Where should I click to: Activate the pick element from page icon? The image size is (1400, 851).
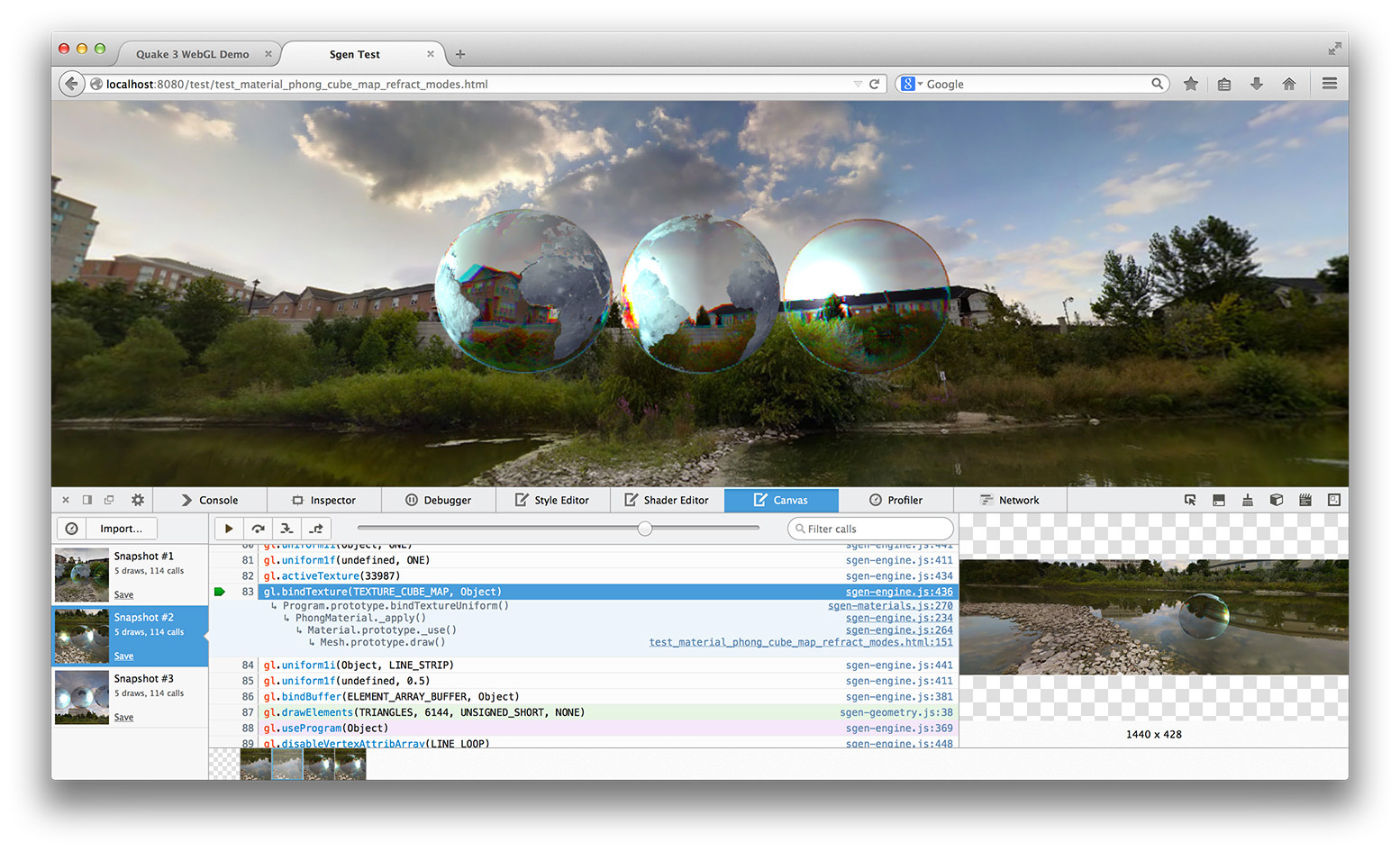pos(1190,500)
